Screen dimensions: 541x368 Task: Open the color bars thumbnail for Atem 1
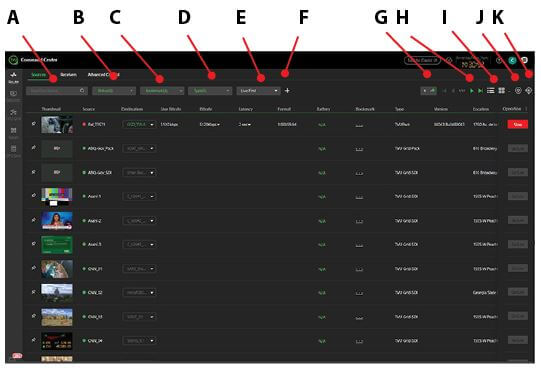tap(57, 197)
